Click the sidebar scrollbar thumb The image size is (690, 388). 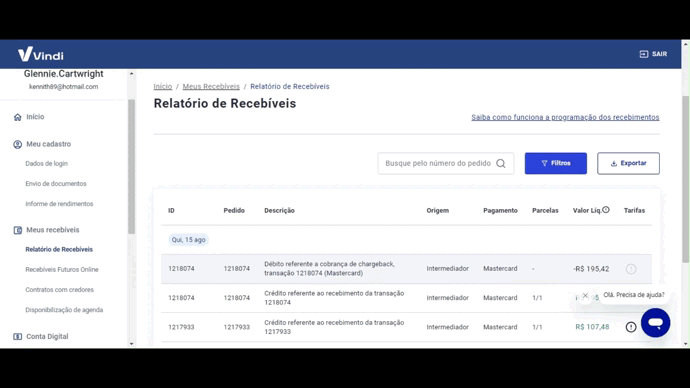tap(132, 167)
